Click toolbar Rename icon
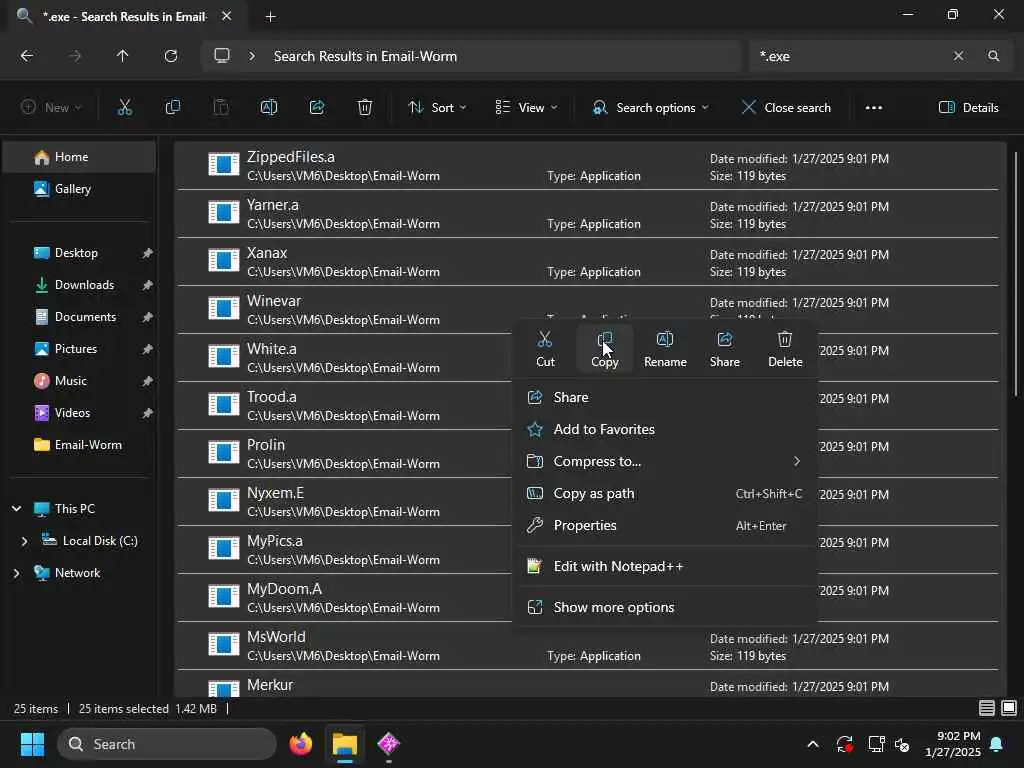1024x768 pixels. coord(269,108)
